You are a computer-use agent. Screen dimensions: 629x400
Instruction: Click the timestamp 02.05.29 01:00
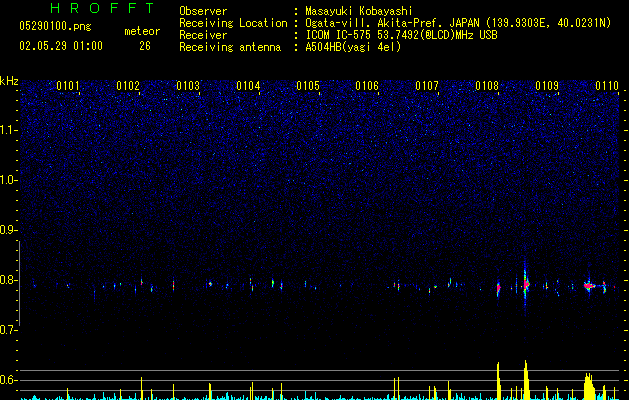(61, 46)
